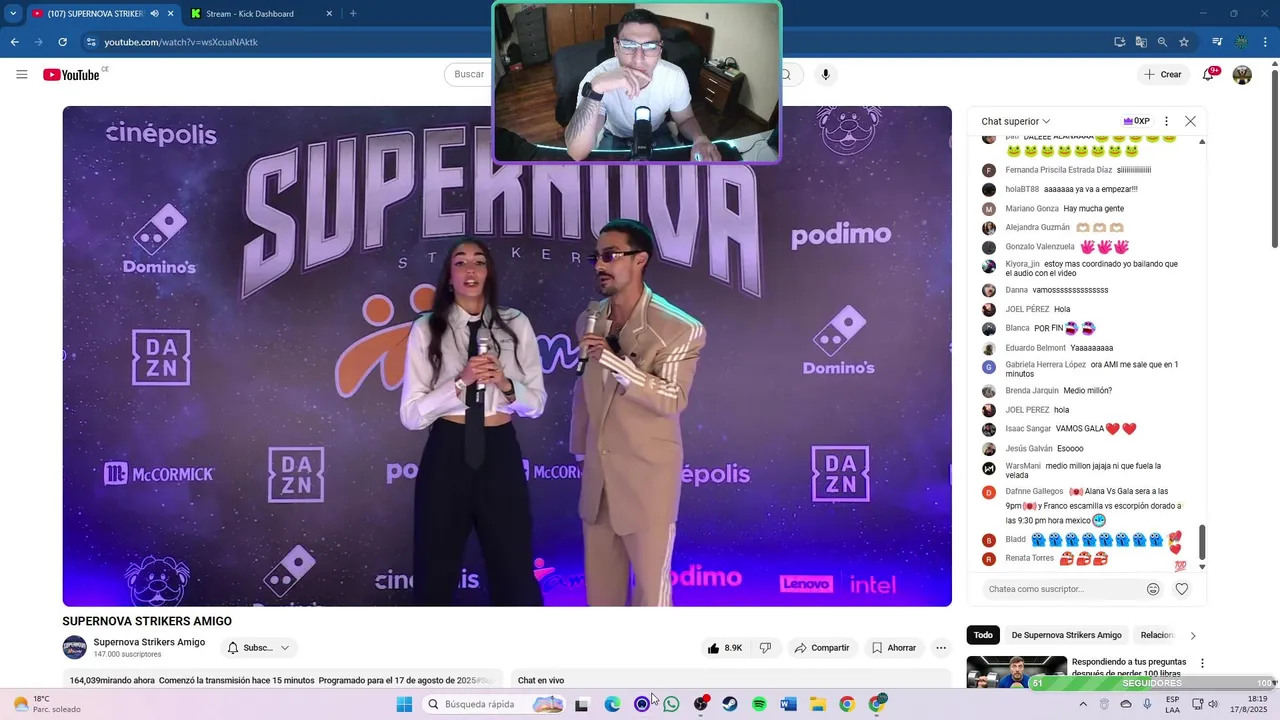The width and height of the screenshot is (1280, 720).
Task: Open Steam from the taskbar
Action: pyautogui.click(x=730, y=704)
